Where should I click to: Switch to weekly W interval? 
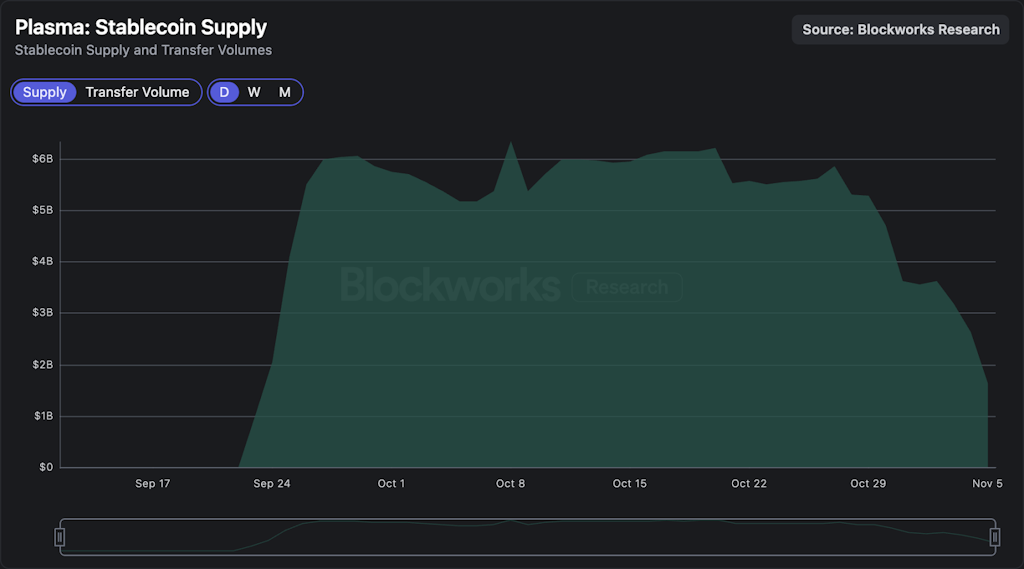(254, 92)
